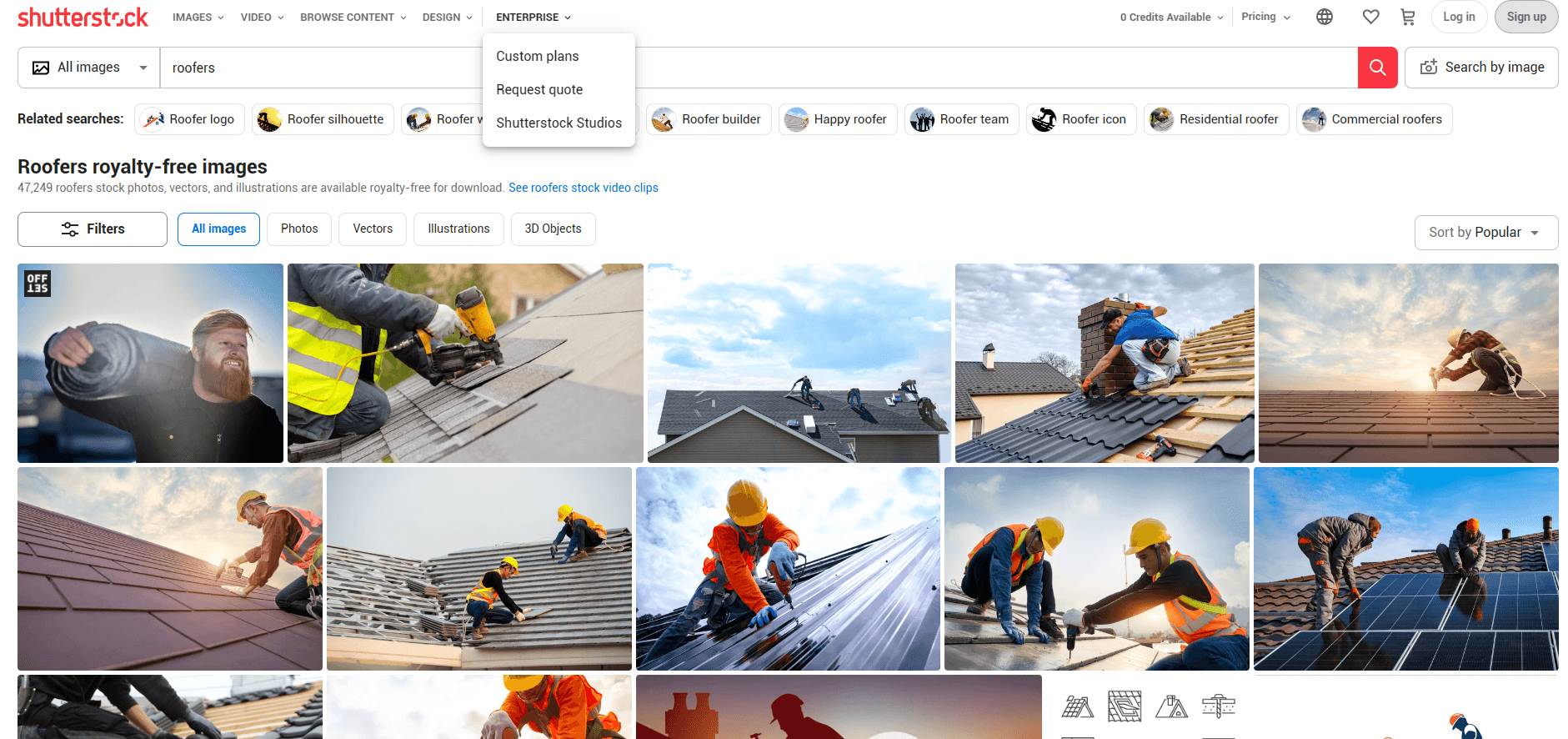Open the roofing line icons vector image

tap(1147, 707)
